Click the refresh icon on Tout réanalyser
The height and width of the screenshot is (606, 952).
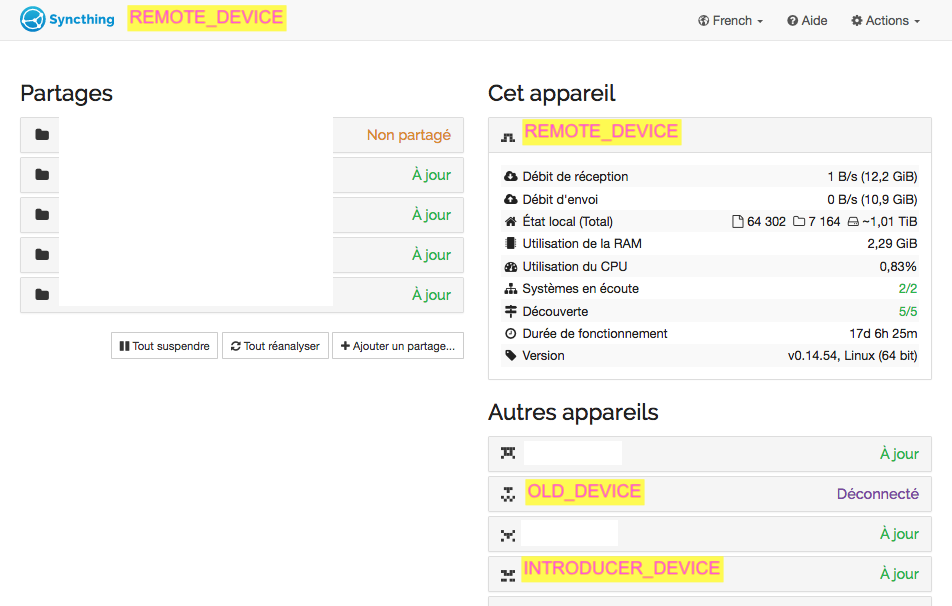(236, 346)
